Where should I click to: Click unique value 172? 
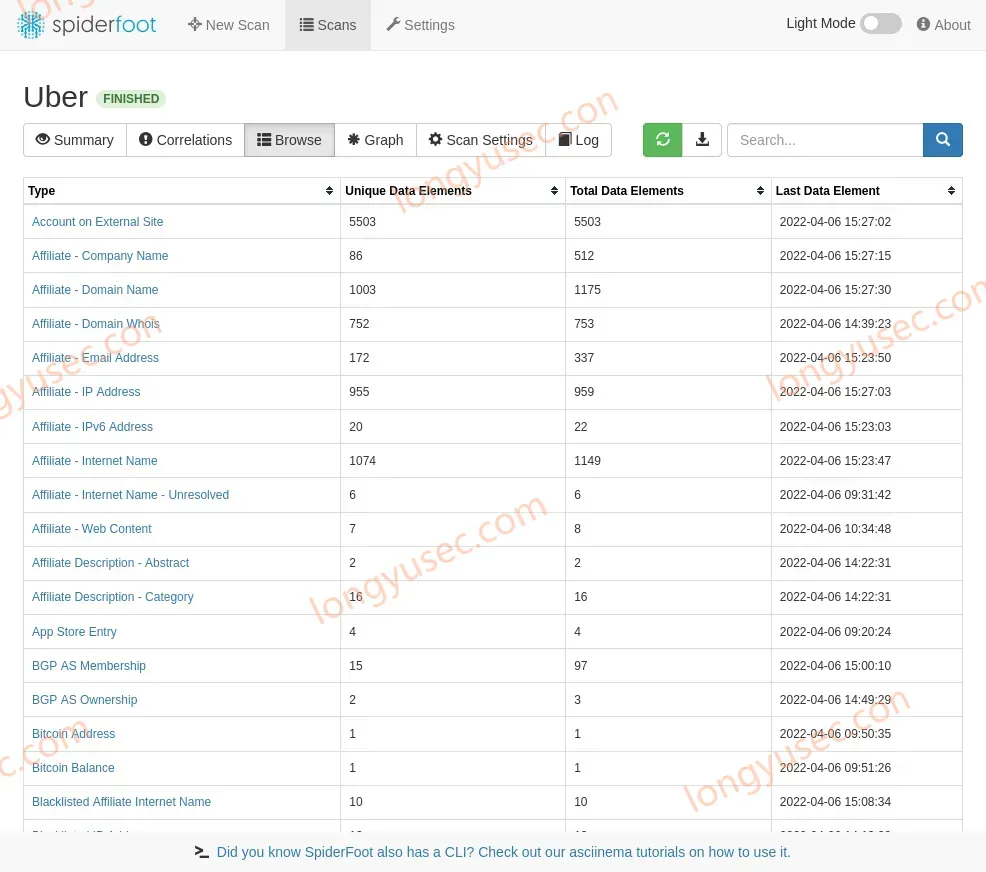tap(359, 358)
